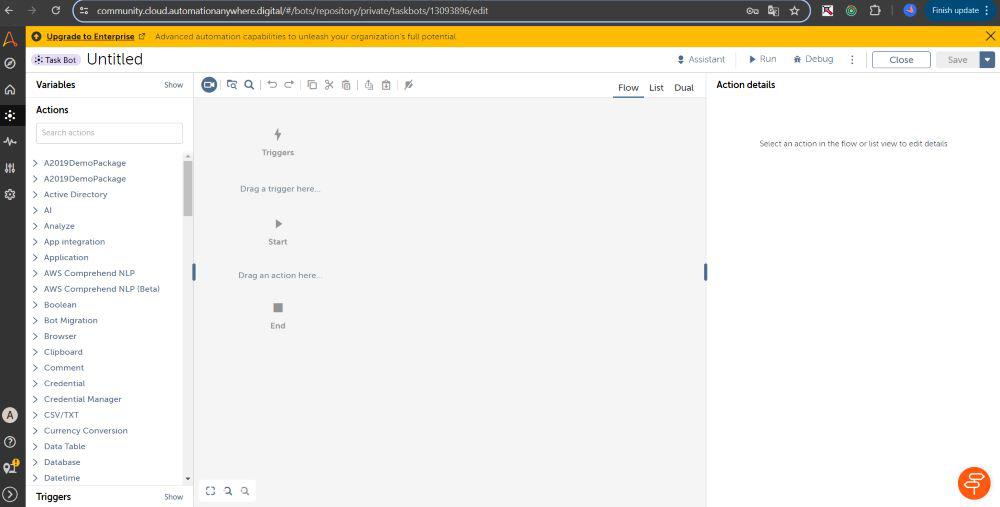Open the browser Extensions puzzle icon
The image size is (1000, 507).
(x=875, y=10)
